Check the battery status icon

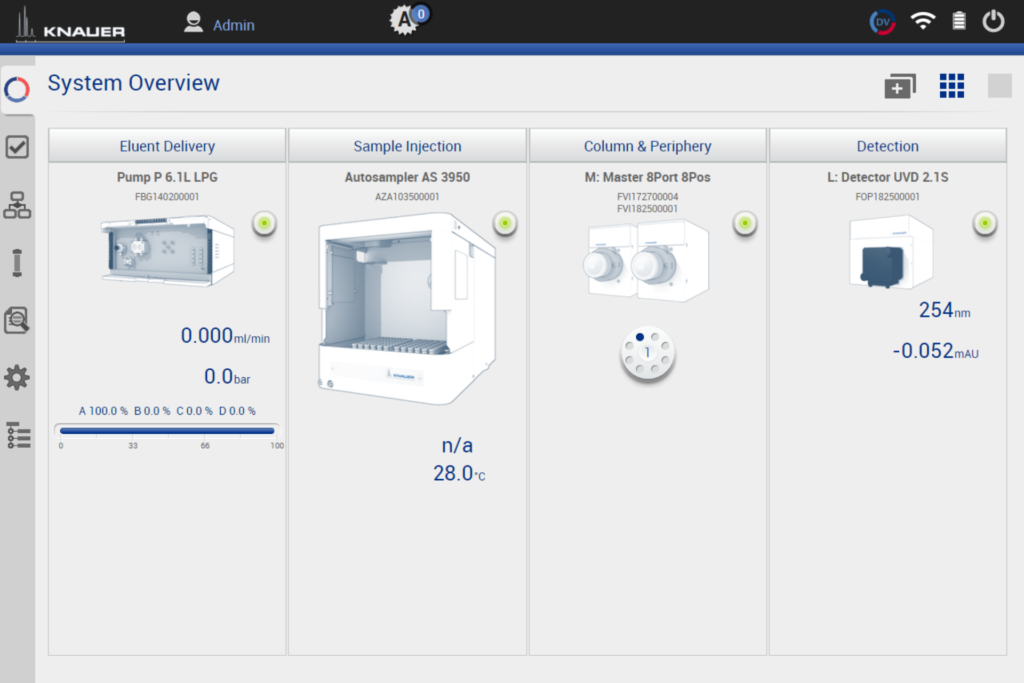pyautogui.click(x=959, y=21)
